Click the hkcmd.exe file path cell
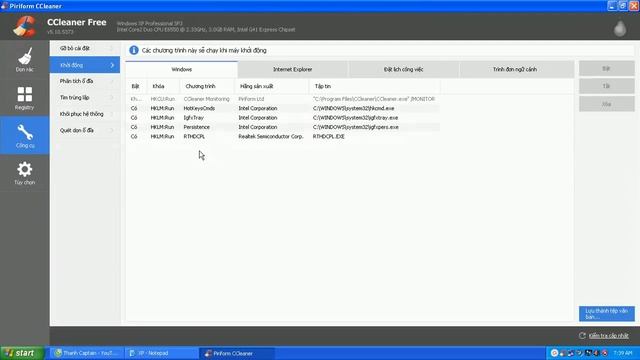Screen dimensions: 640x360 (353, 108)
